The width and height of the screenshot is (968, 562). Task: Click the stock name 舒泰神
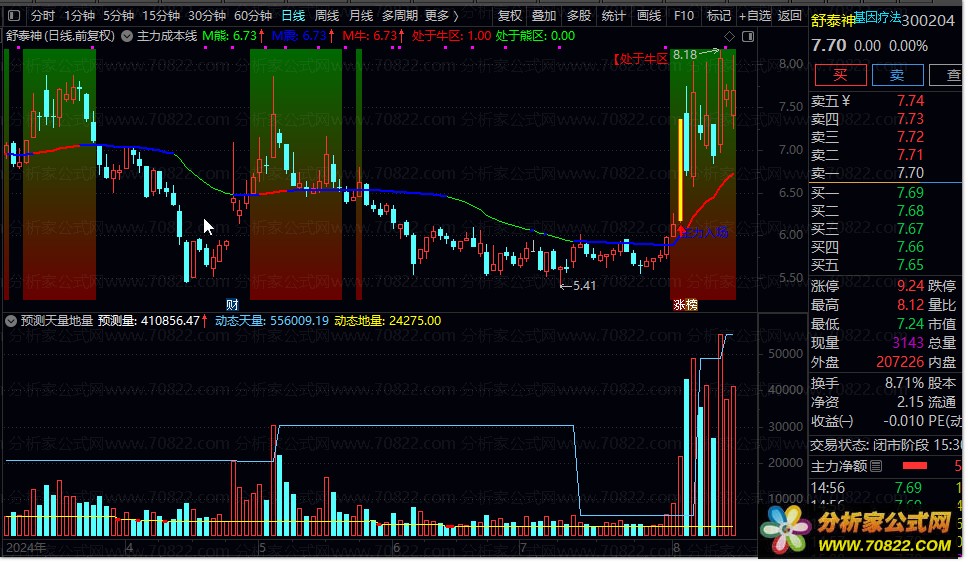pyautogui.click(x=832, y=20)
